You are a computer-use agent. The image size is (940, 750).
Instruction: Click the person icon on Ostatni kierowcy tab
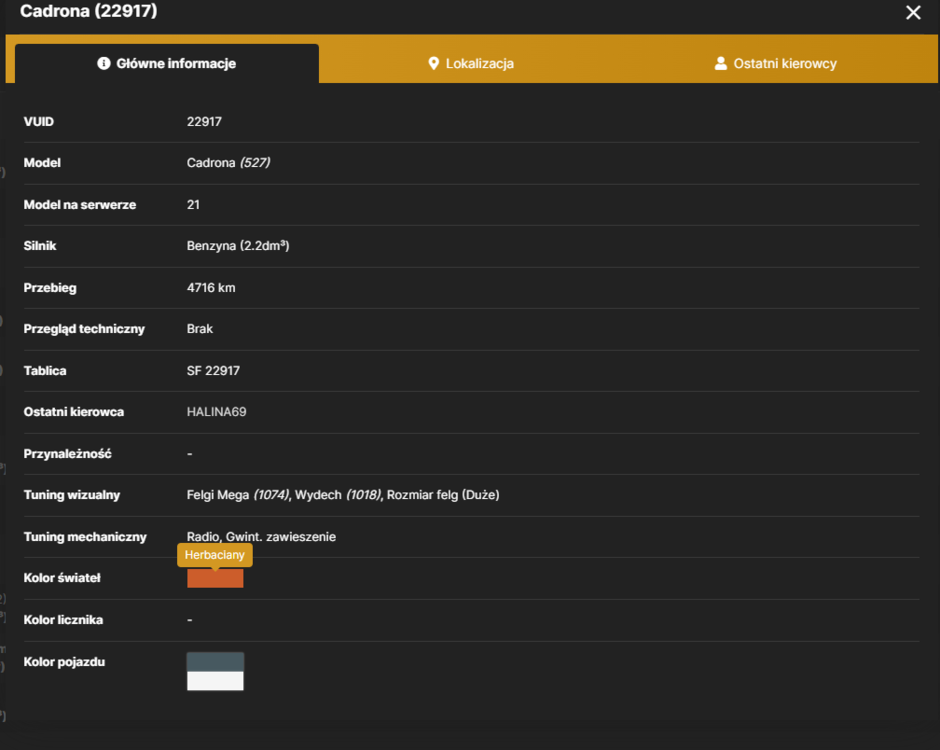(721, 64)
